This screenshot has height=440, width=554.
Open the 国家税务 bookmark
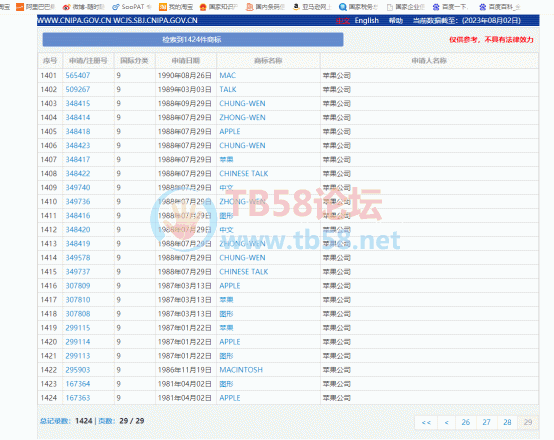point(358,7)
